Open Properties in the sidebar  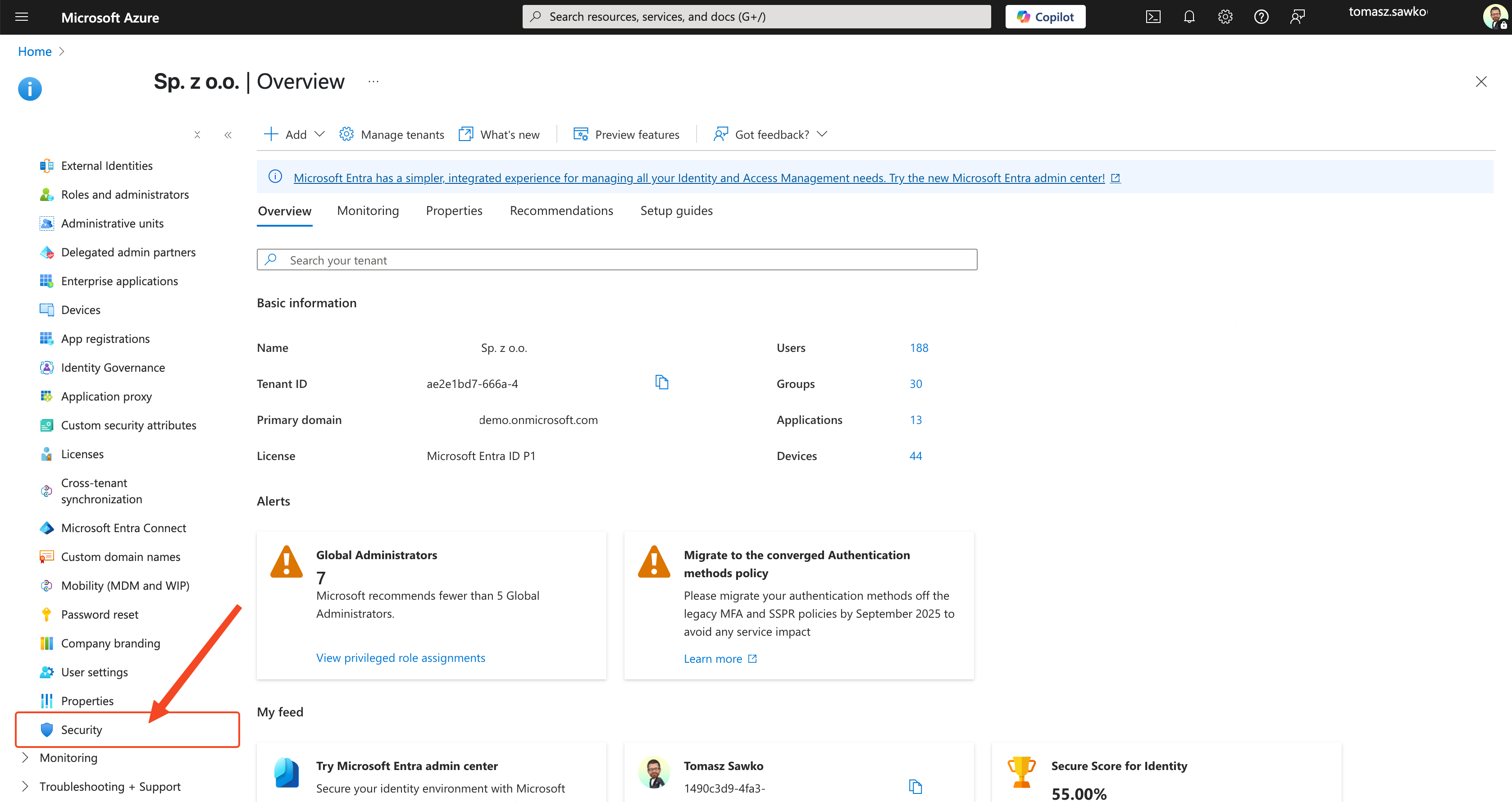(x=87, y=701)
